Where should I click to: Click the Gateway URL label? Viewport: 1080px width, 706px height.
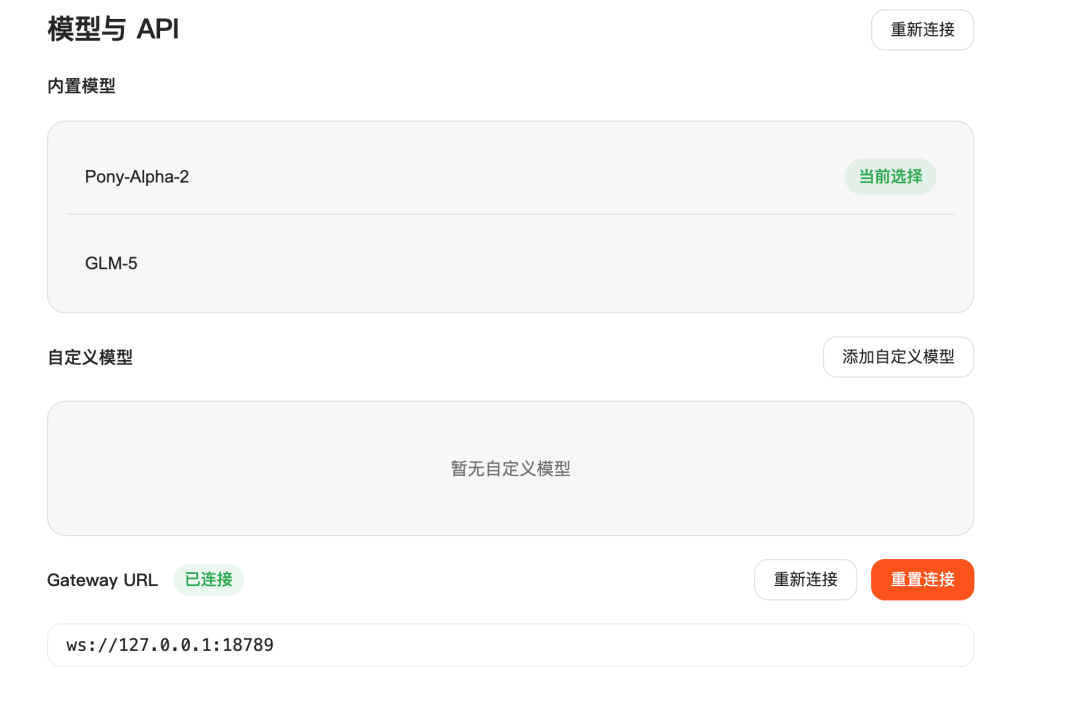tap(102, 580)
